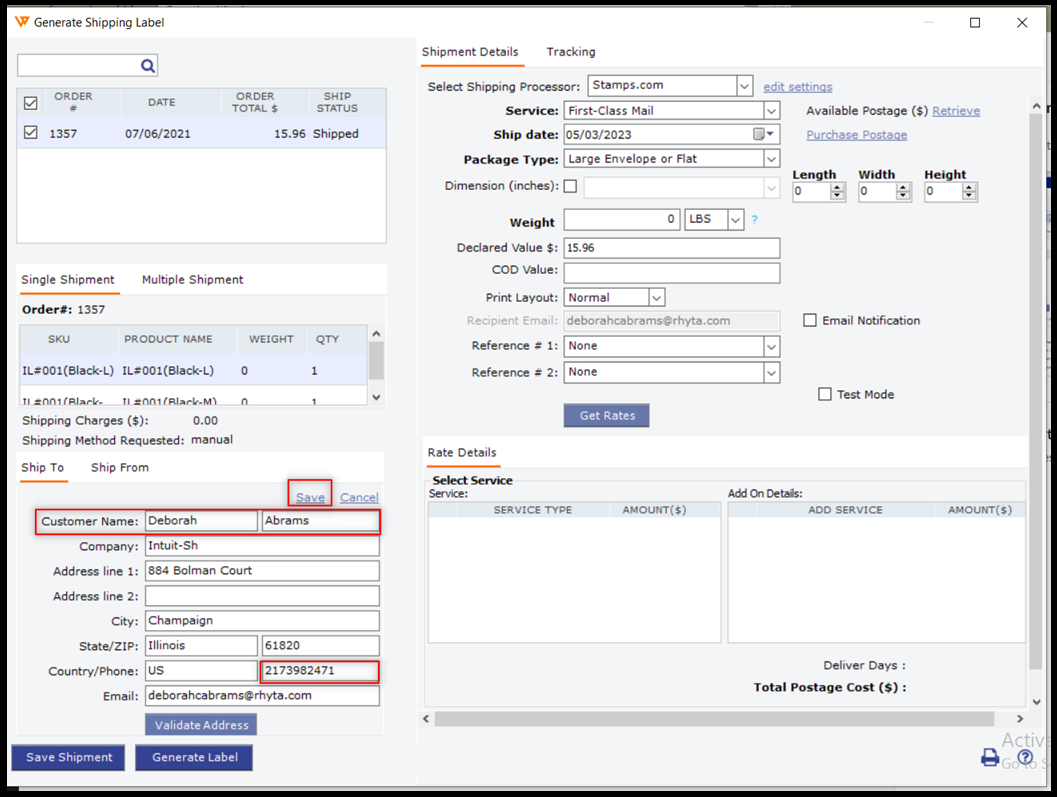
Task: Expand the Package Type dropdown
Action: (770, 159)
